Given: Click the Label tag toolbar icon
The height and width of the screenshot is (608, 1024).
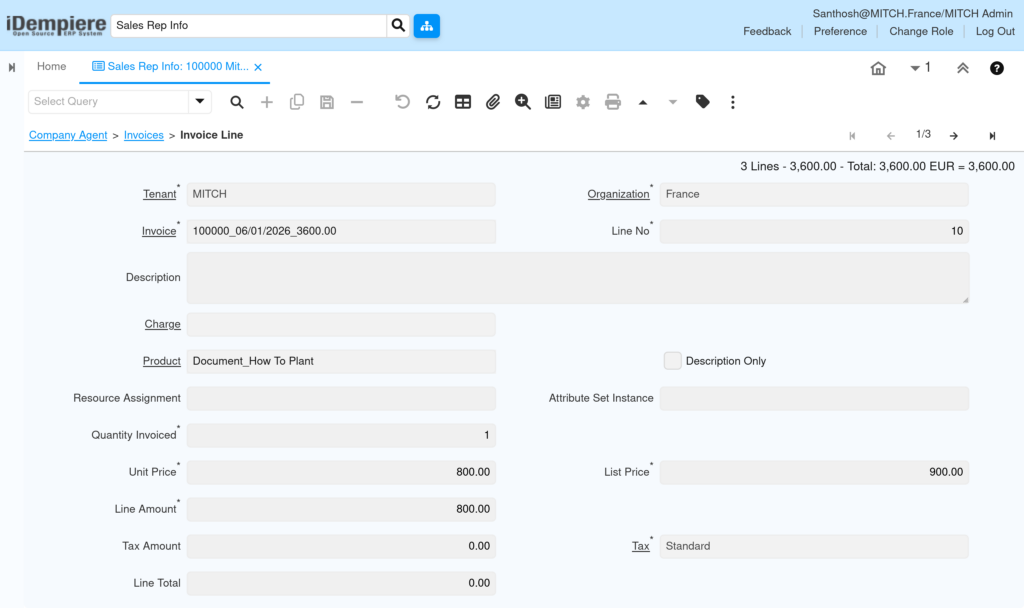Looking at the screenshot, I should pyautogui.click(x=703, y=102).
